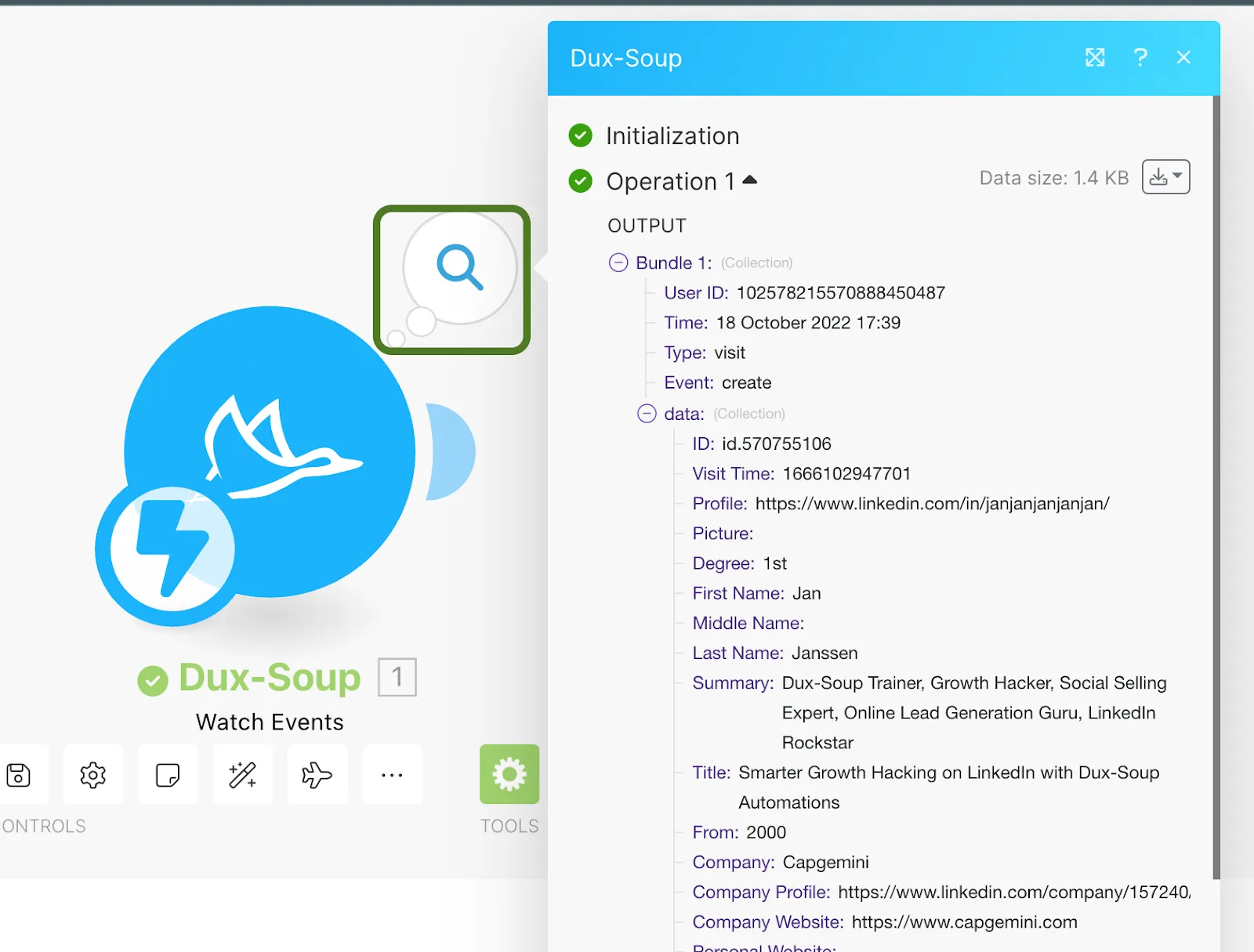Click the Dux-Soup panel title
1254x952 pixels.
tap(626, 58)
